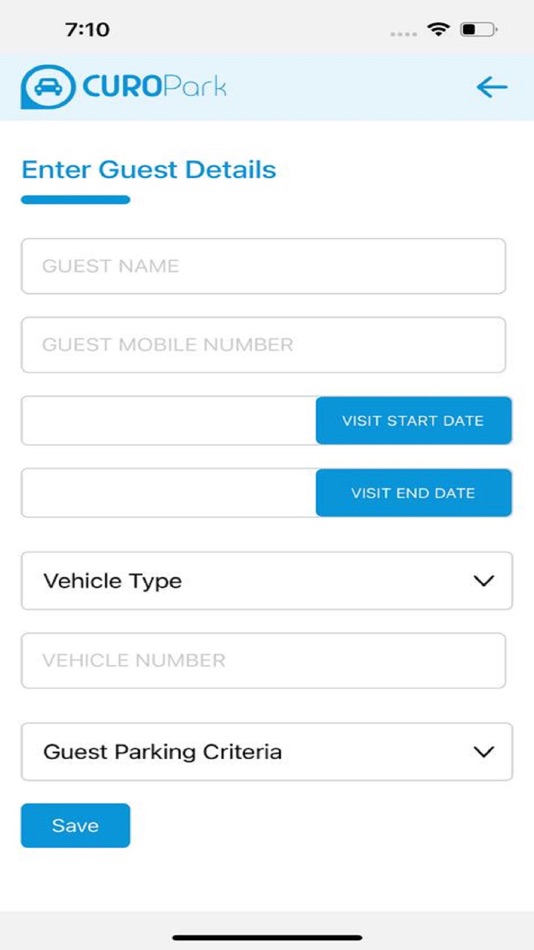Screen dimensions: 534x950
Task: Focus the Guest Name field
Action: click(263, 266)
